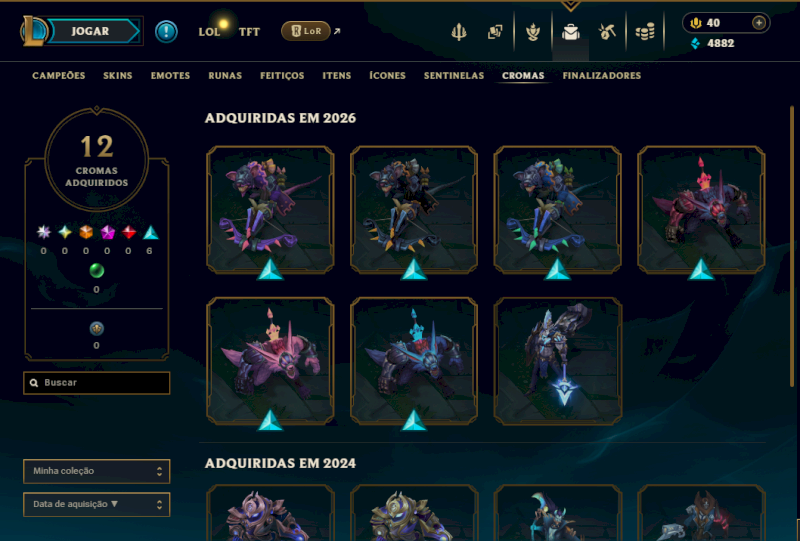Switch to TFT game mode
This screenshot has height=541, width=800.
pyautogui.click(x=249, y=32)
